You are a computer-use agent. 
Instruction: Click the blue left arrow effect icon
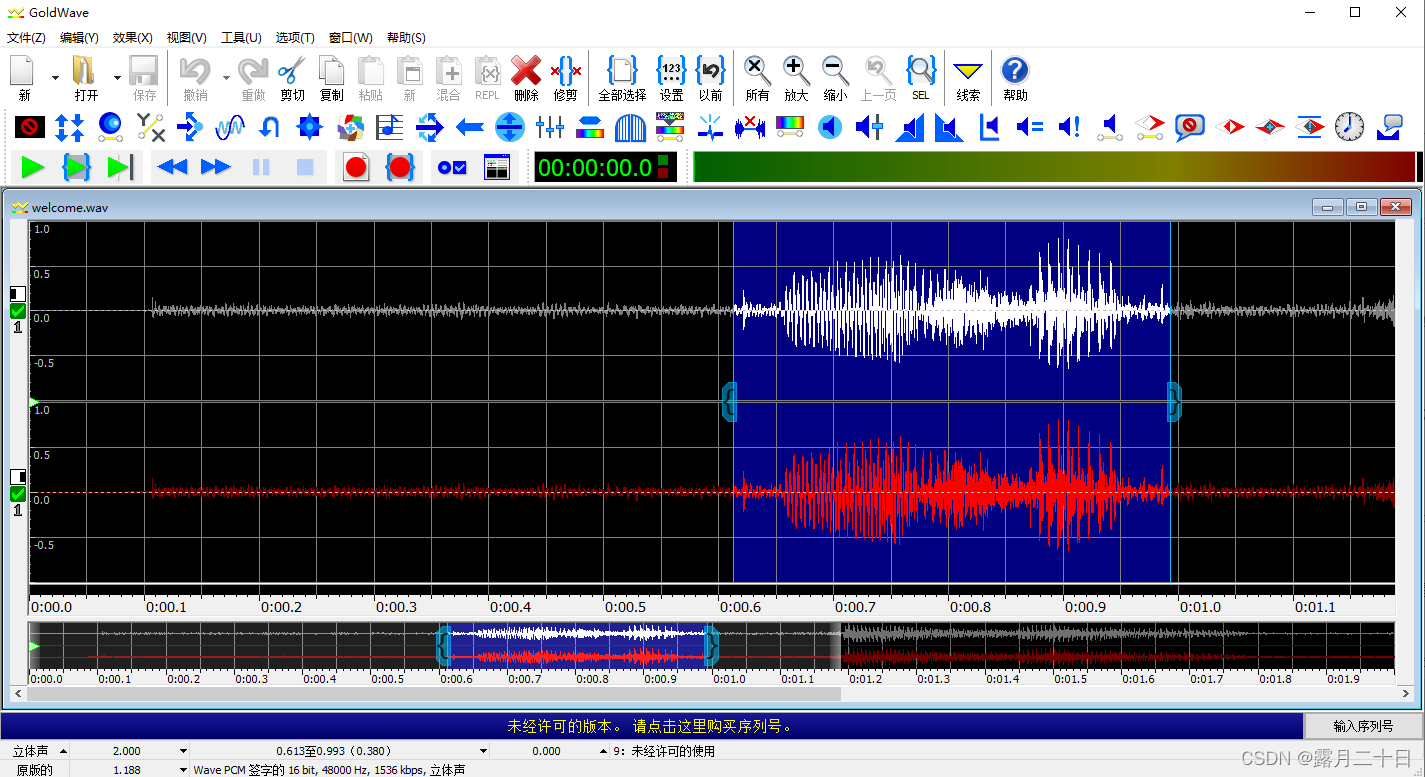click(470, 127)
